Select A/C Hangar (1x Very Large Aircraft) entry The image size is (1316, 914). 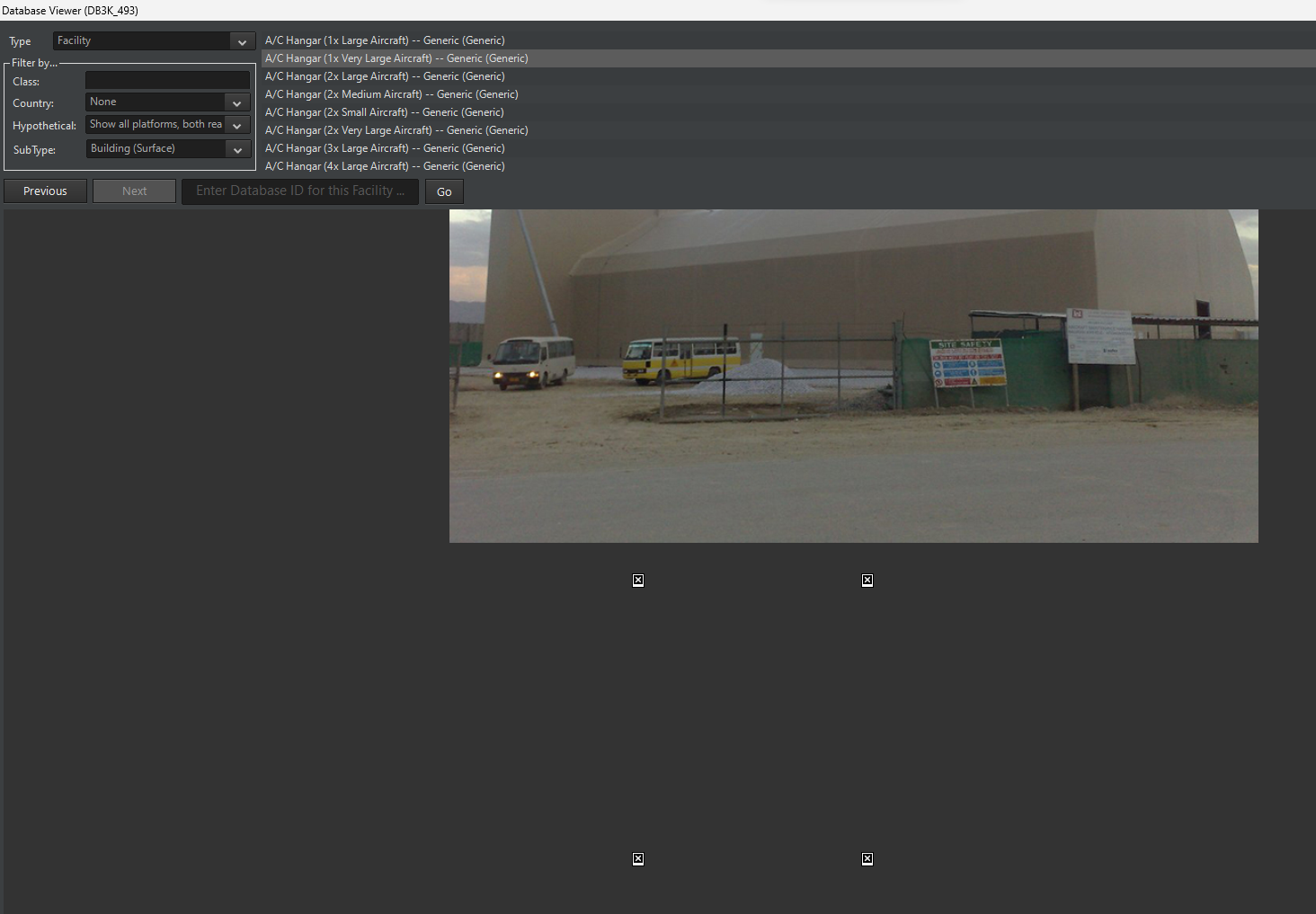pos(788,58)
